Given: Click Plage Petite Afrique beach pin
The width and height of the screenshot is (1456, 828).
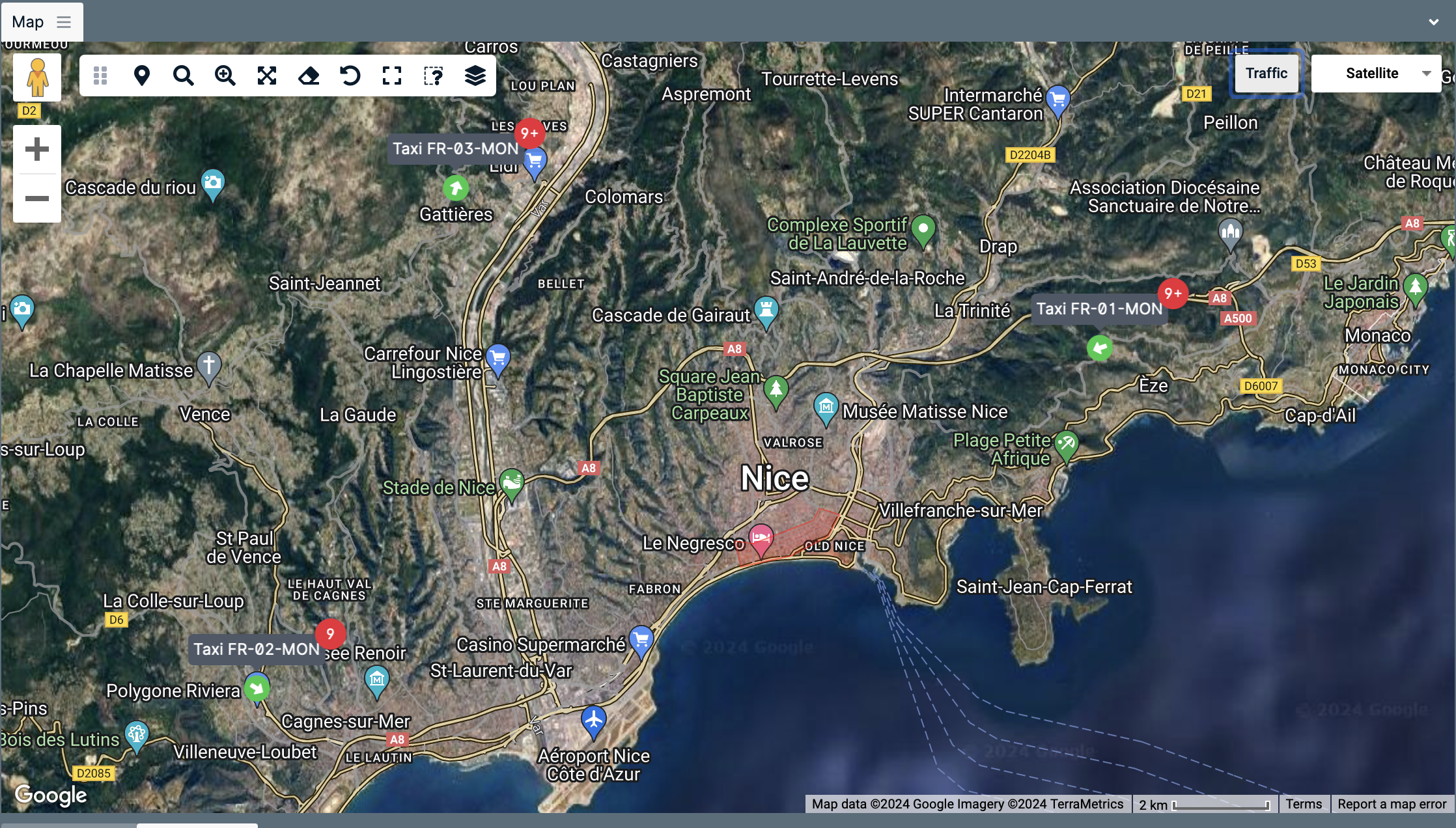Looking at the screenshot, I should (1066, 446).
